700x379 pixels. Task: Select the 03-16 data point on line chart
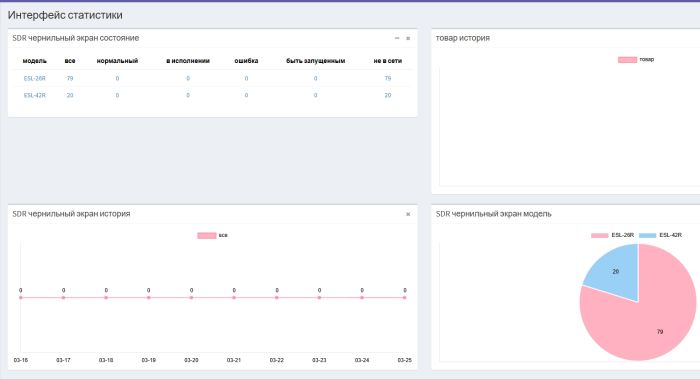click(x=21, y=297)
